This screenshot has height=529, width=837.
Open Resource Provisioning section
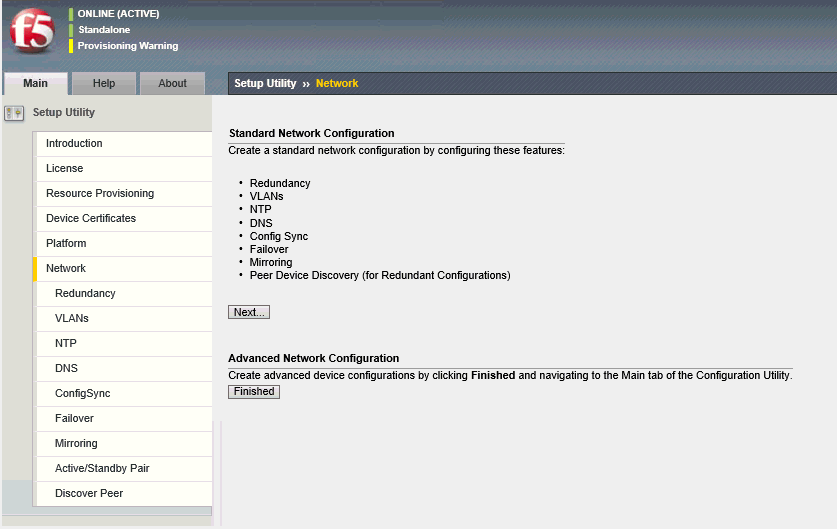click(100, 194)
